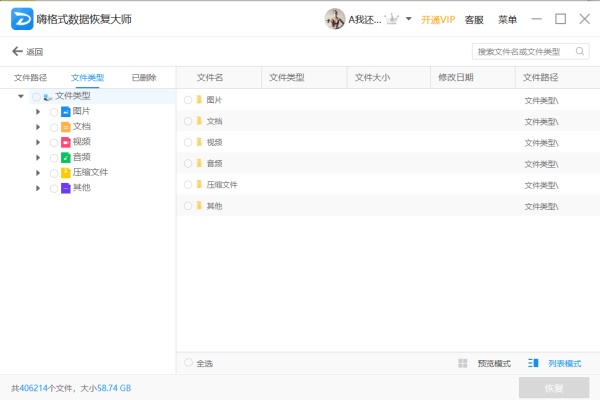Click the 58.74 GB size text
Viewport: 600px width, 400px height.
pyautogui.click(x=114, y=388)
